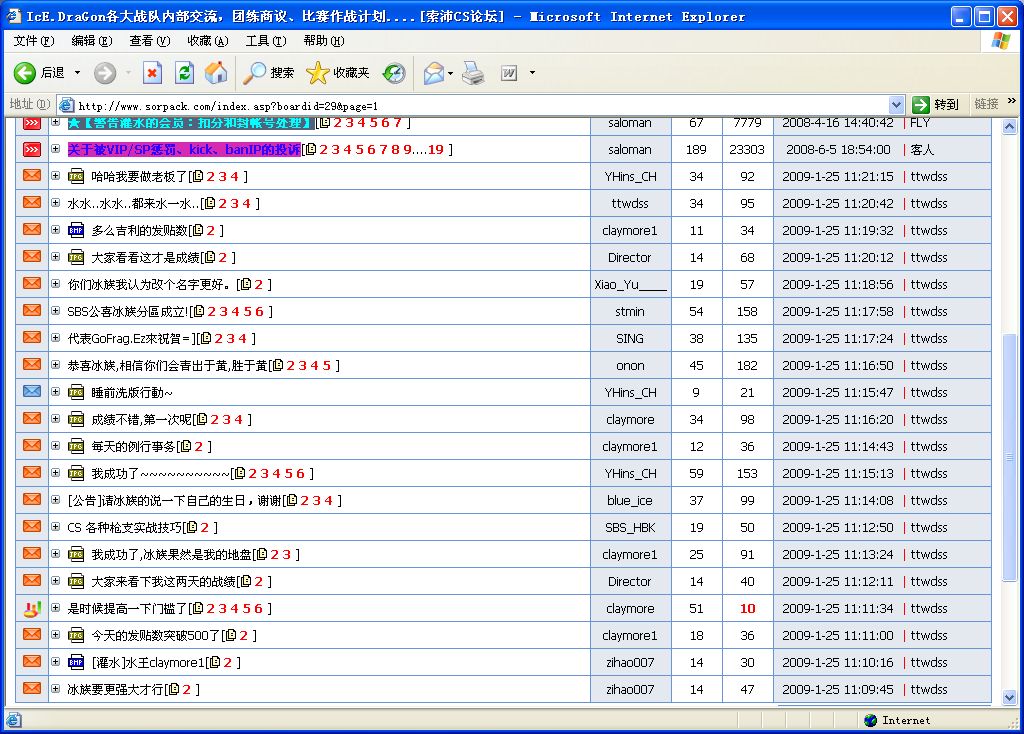The height and width of the screenshot is (734, 1024).
Task: Open thread 是时候提高一下门槛了
Action: coord(125,608)
